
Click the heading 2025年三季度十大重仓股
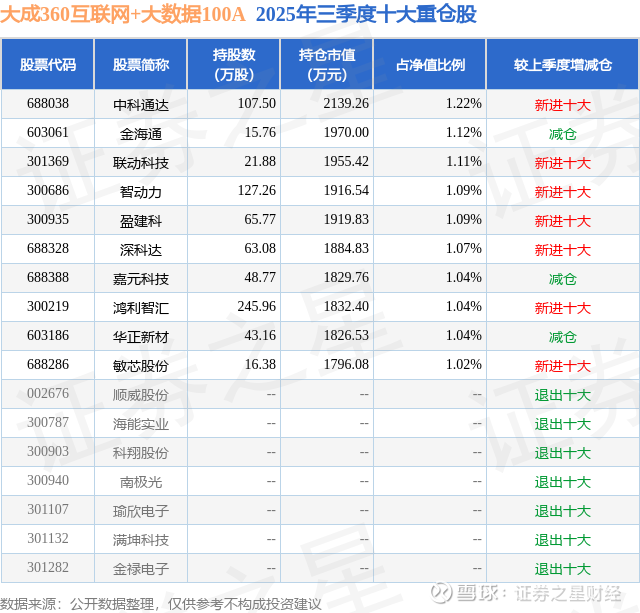point(366,14)
